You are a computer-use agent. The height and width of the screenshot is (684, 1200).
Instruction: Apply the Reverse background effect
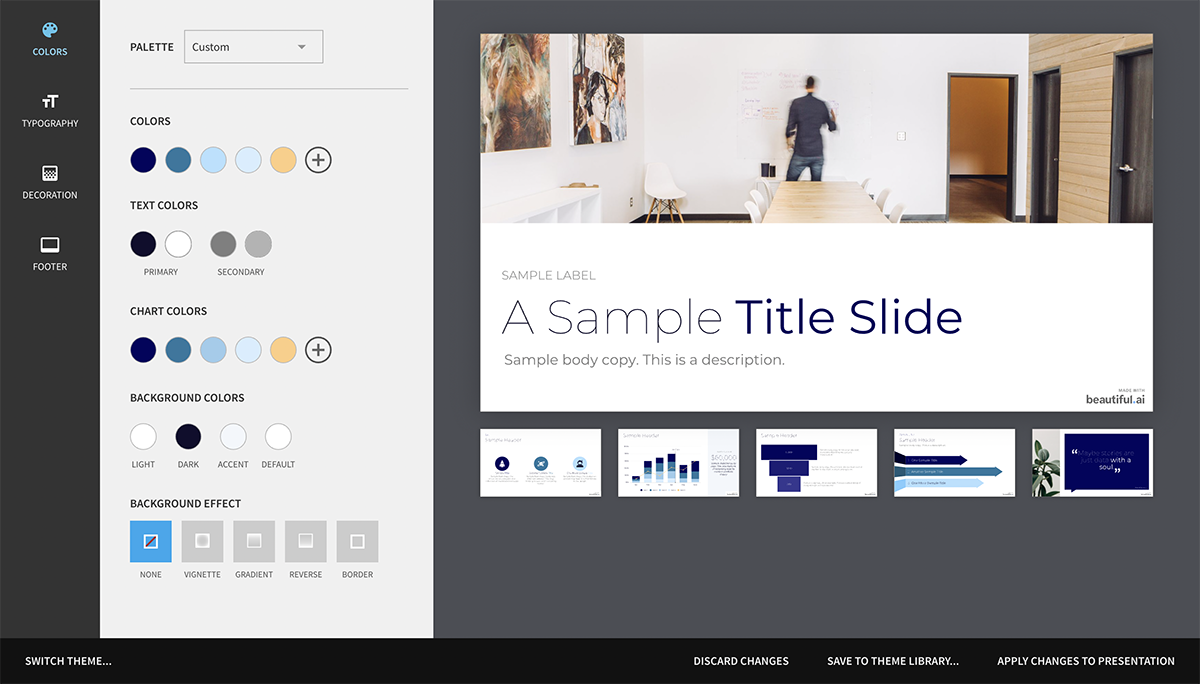coord(305,541)
